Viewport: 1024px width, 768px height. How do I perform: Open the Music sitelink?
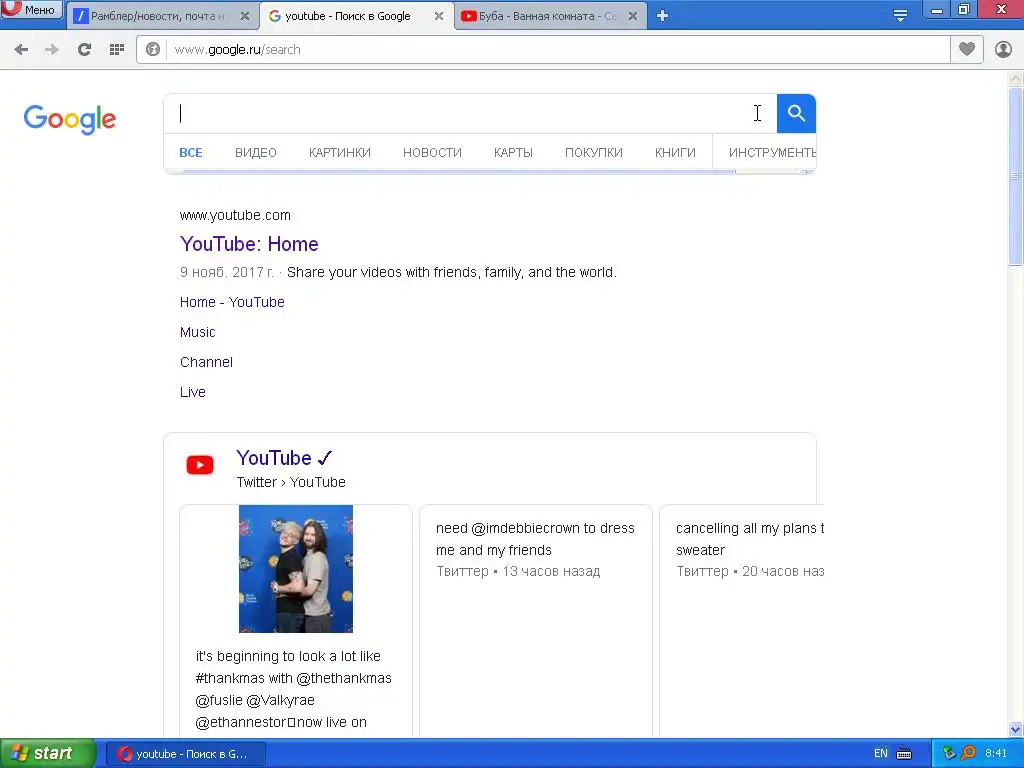[197, 332]
